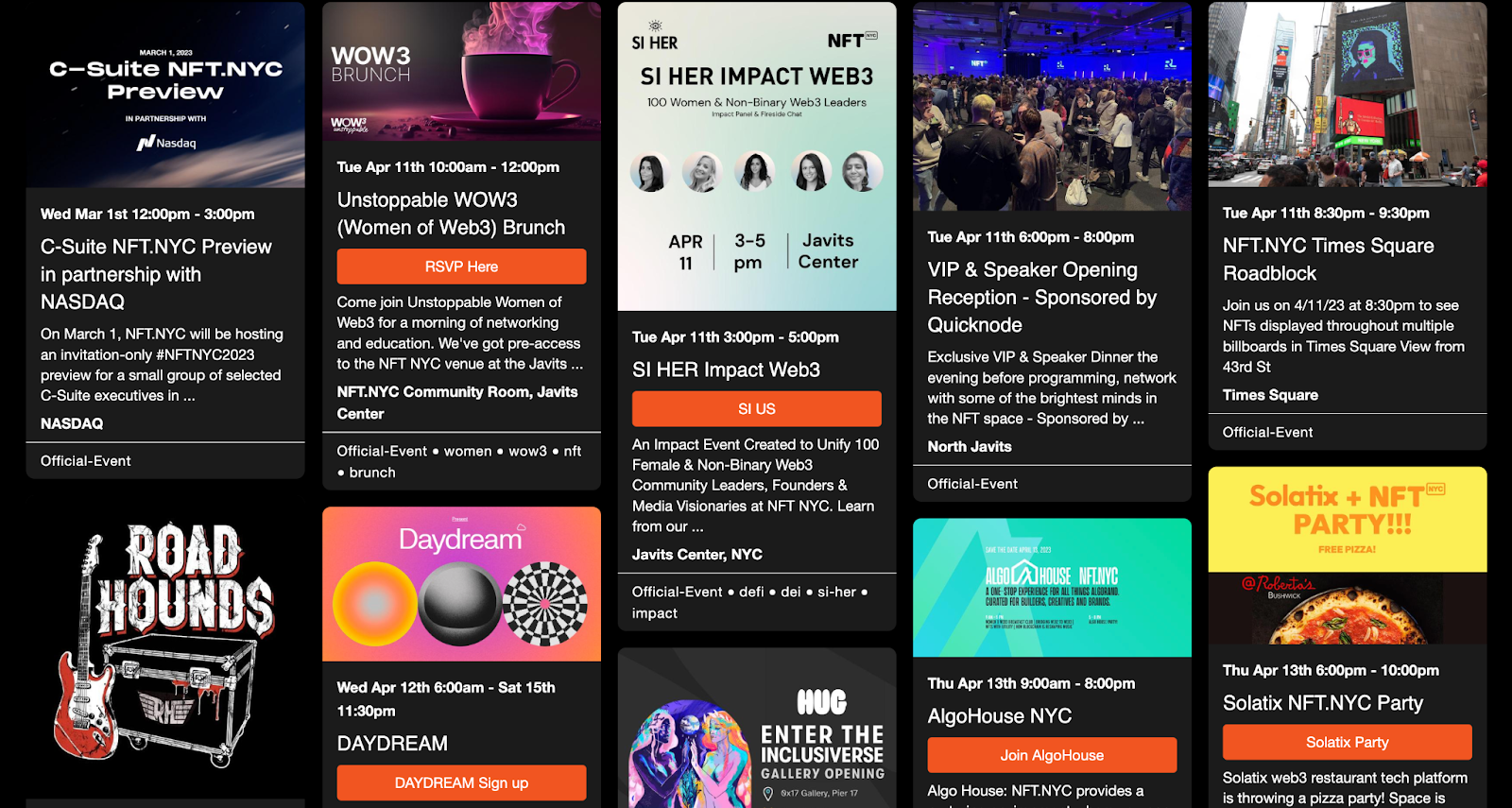Viewport: 1512px width, 808px height.
Task: Click 'Tue Apr 11th 8:30pm - 9:30pm' date
Action: [x=1326, y=214]
